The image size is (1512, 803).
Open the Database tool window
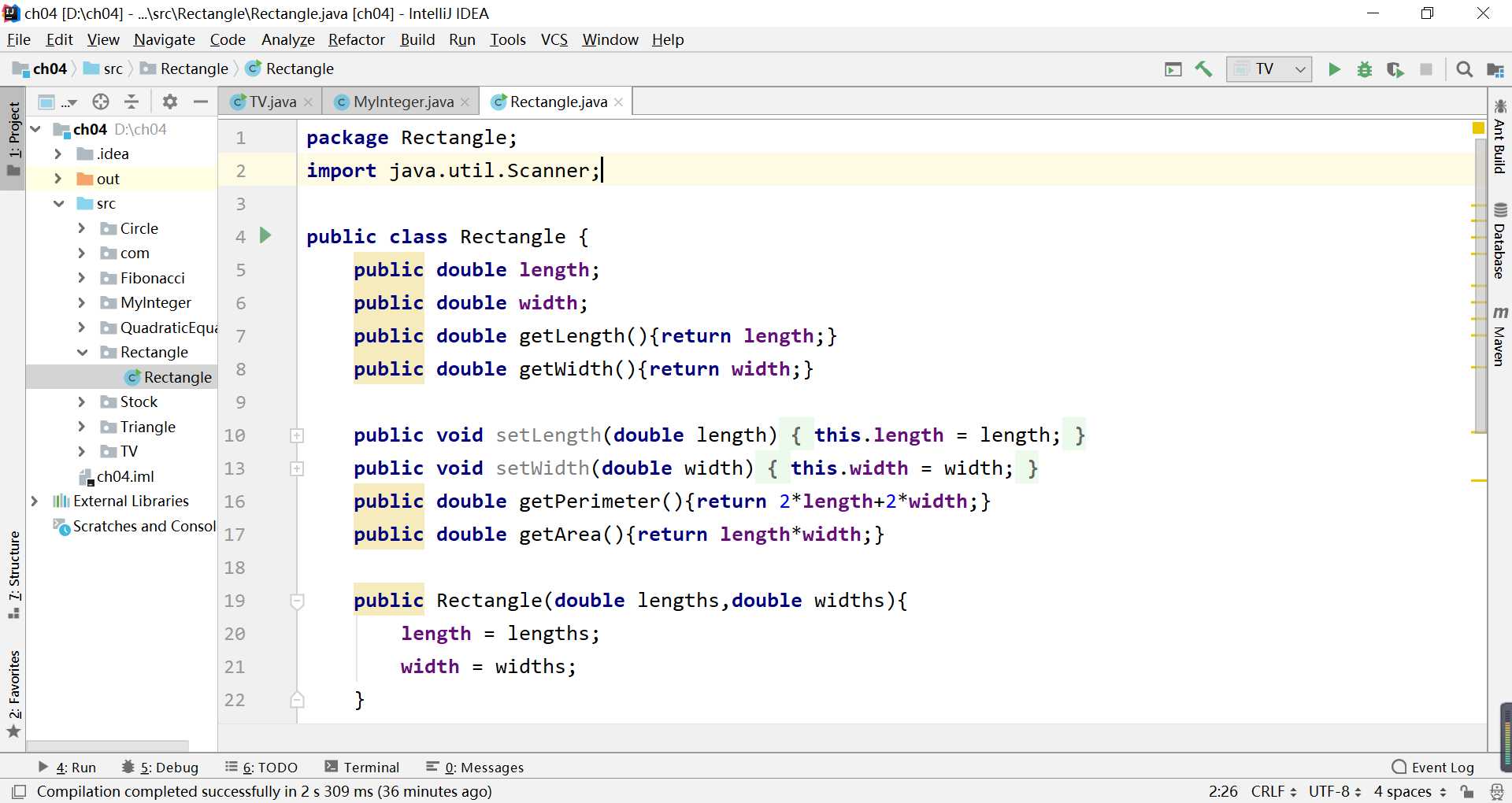pos(1499,241)
